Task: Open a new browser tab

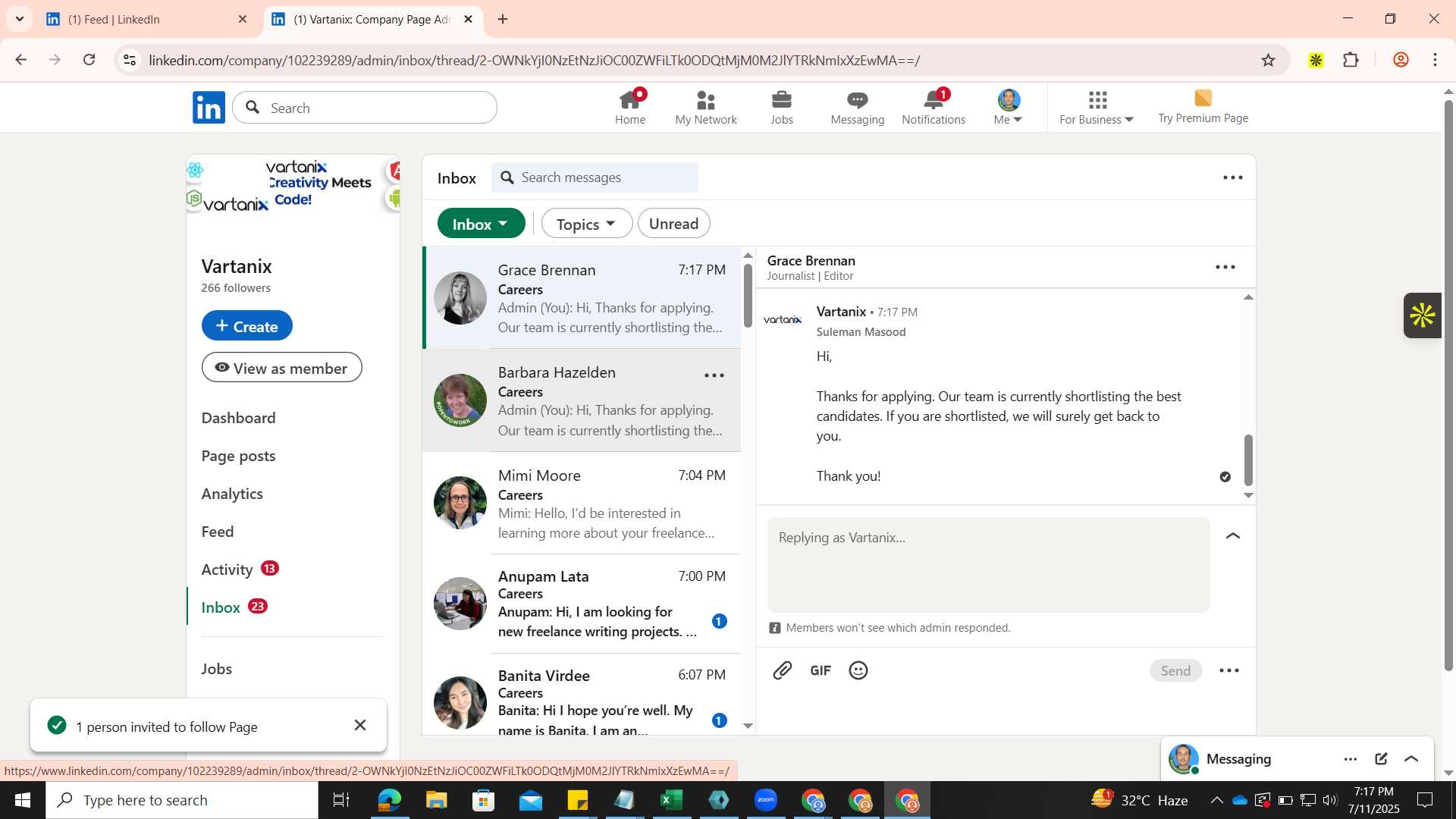Action: [x=503, y=20]
